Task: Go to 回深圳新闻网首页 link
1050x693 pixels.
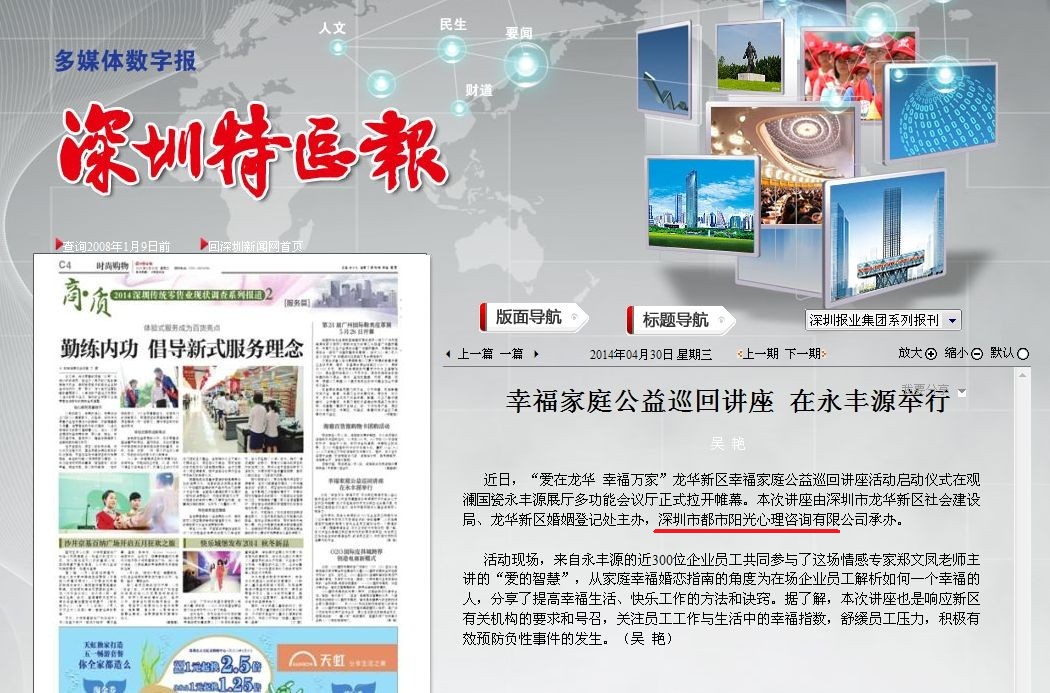Action: click(x=255, y=246)
